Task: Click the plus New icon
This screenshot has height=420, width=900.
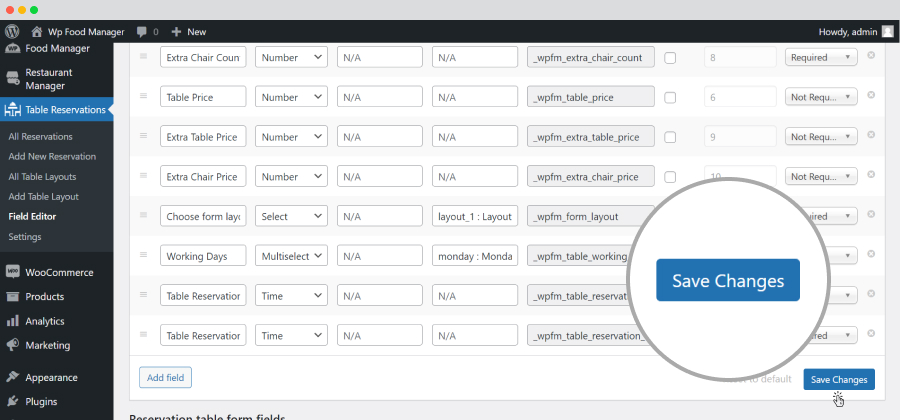Action: point(176,32)
